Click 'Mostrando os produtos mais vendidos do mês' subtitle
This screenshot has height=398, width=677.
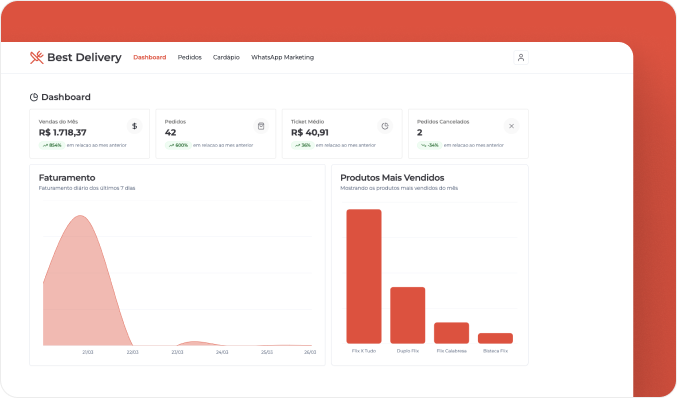pyautogui.click(x=399, y=188)
